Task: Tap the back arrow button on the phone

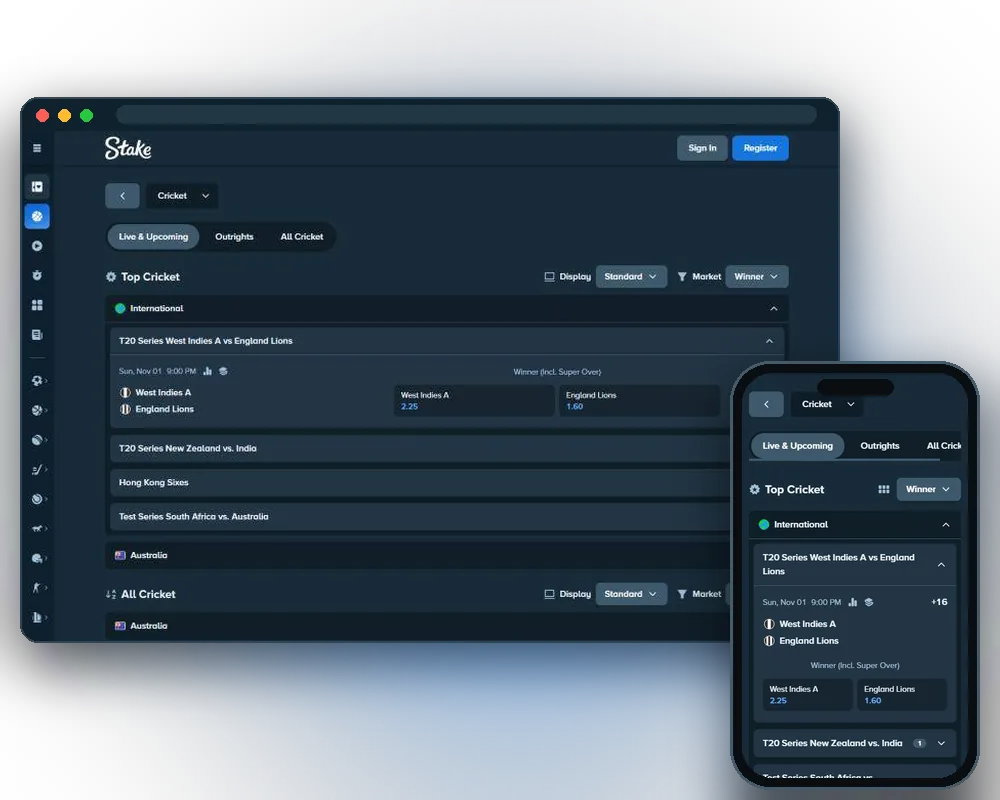Action: [766, 404]
